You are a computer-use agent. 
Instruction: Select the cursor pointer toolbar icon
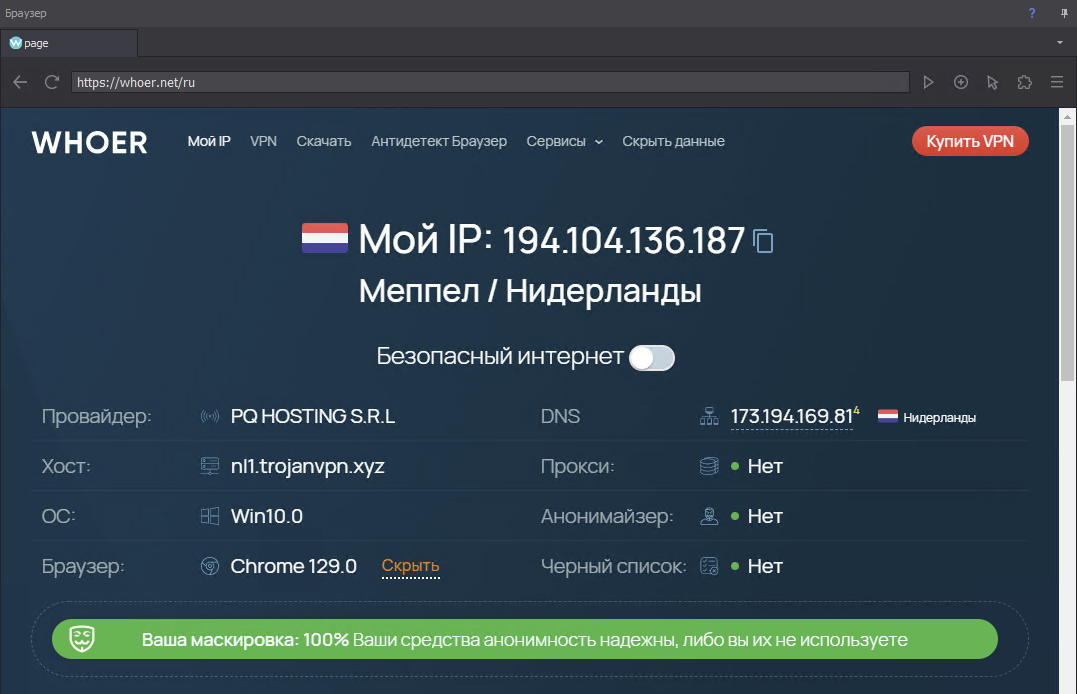(993, 82)
